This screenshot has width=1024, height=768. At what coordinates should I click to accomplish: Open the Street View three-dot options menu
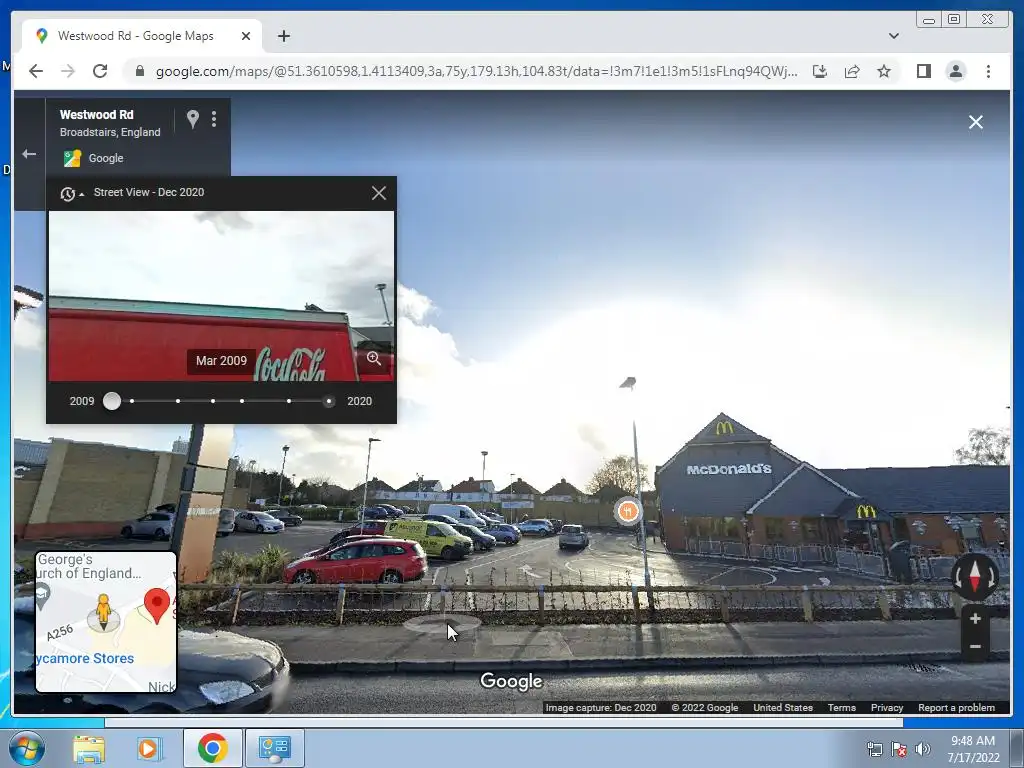coord(214,119)
